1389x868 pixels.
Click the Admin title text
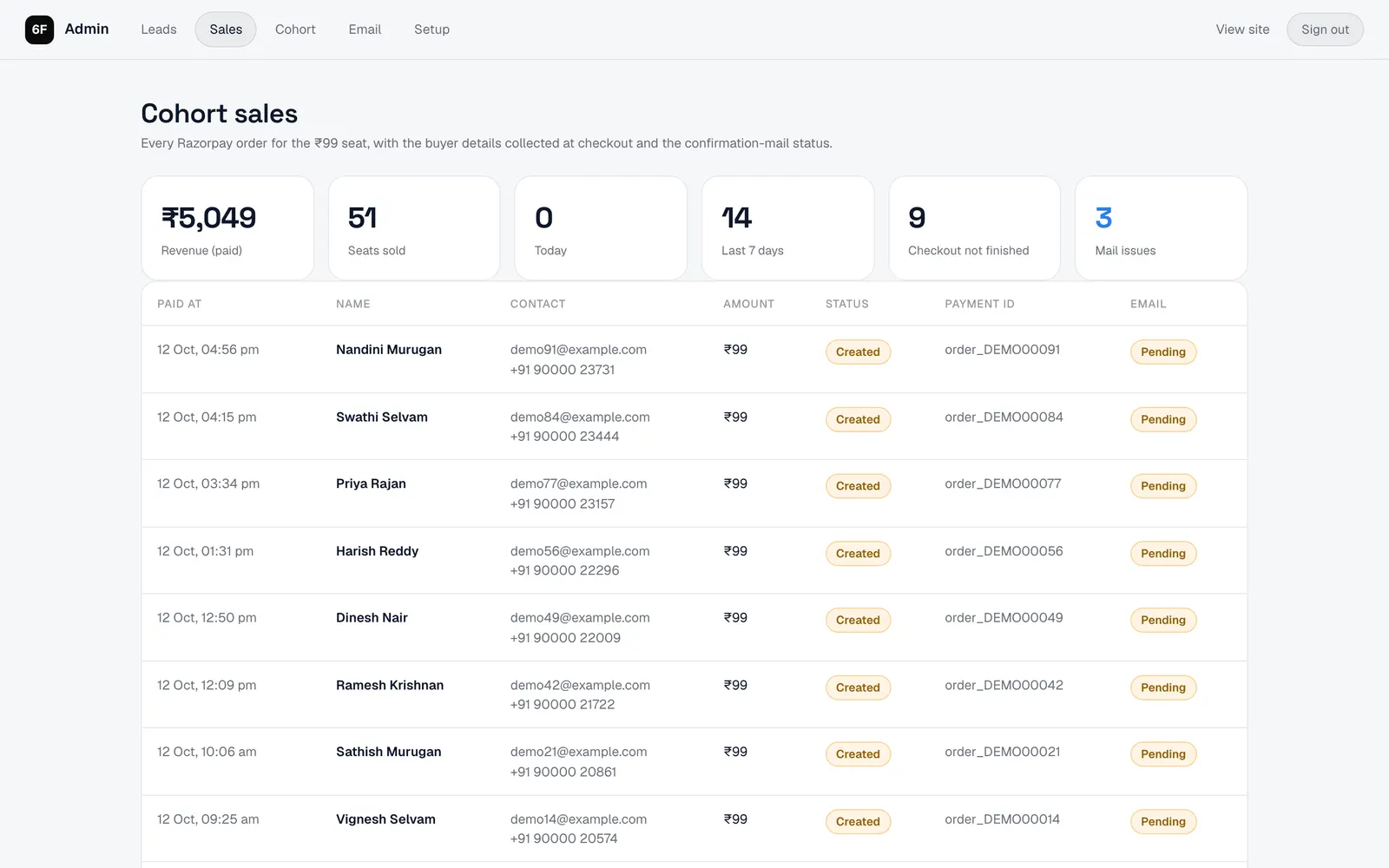[x=87, y=29]
